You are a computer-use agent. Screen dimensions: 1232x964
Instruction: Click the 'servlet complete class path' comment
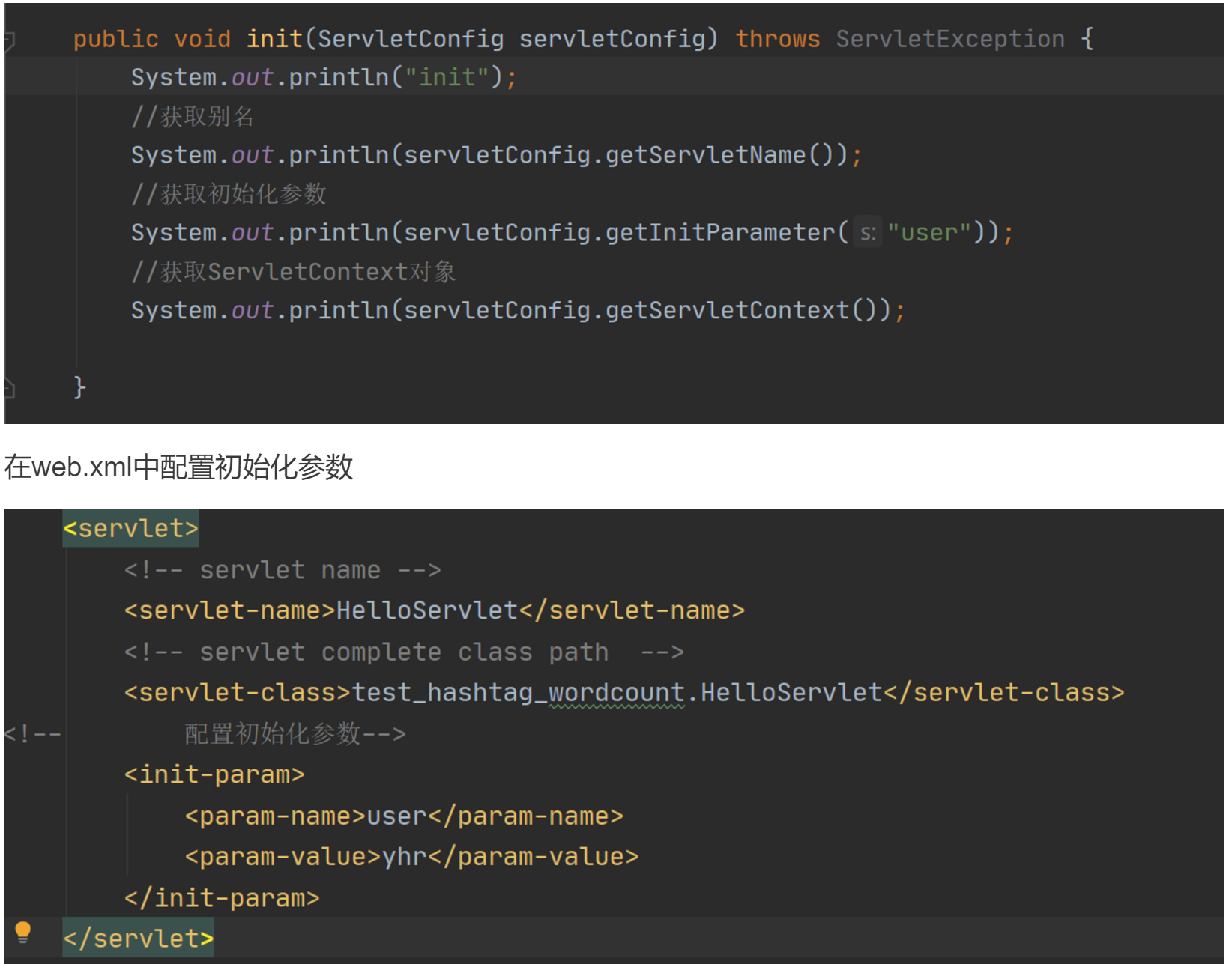tap(403, 652)
